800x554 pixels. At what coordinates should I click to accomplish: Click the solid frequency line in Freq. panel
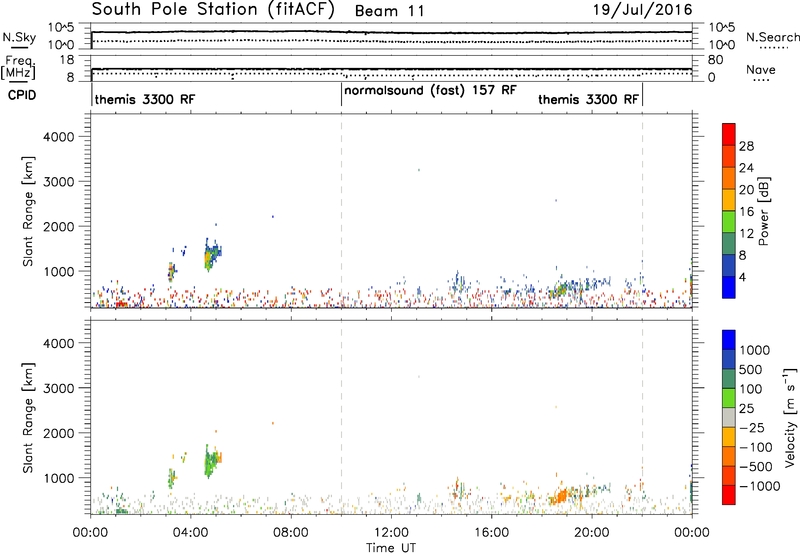click(x=391, y=69)
